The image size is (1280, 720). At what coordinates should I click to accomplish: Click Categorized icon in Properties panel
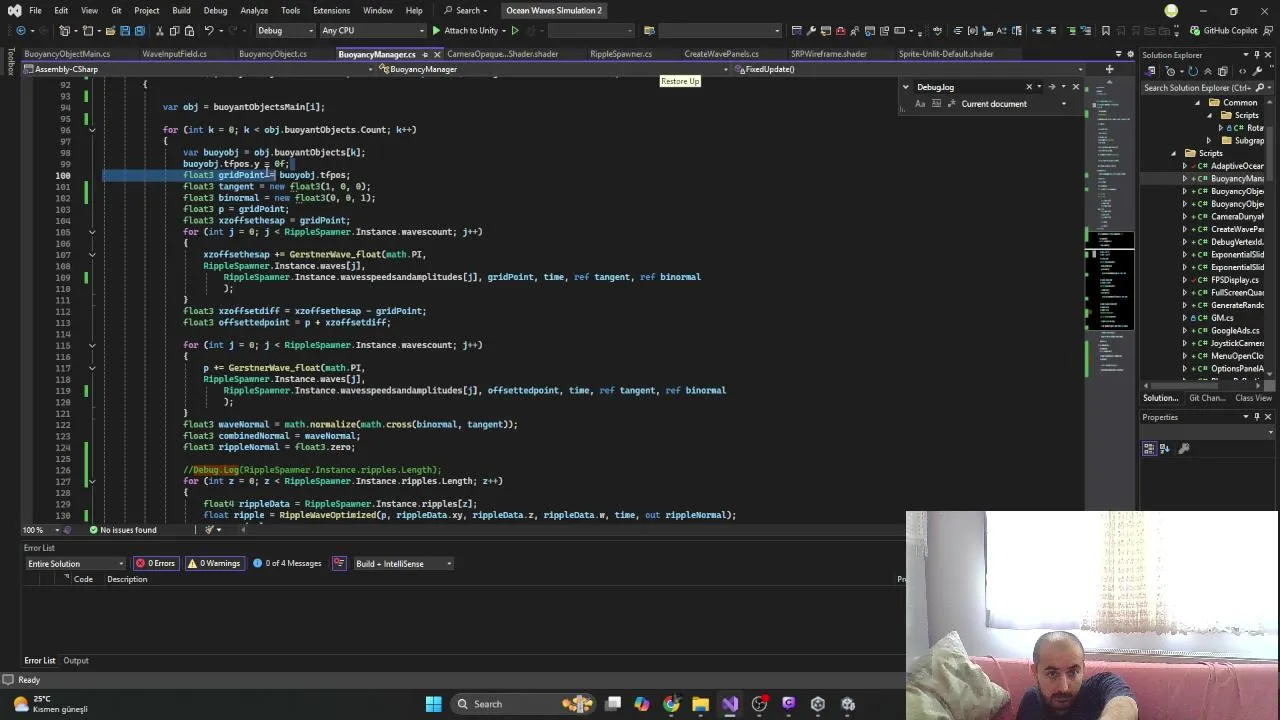pyautogui.click(x=1149, y=448)
